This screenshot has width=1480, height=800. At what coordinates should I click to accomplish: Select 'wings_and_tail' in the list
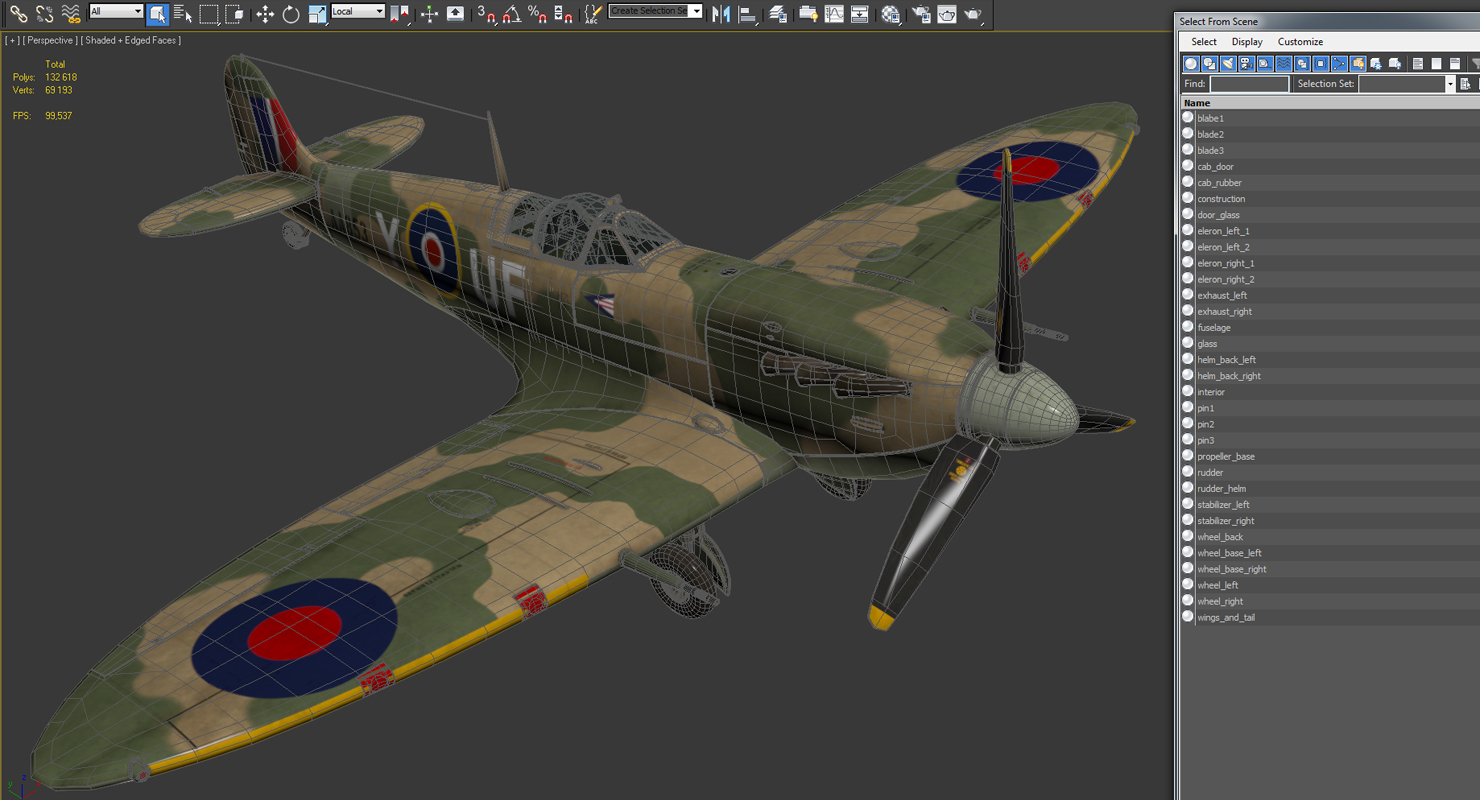pyautogui.click(x=1330, y=617)
